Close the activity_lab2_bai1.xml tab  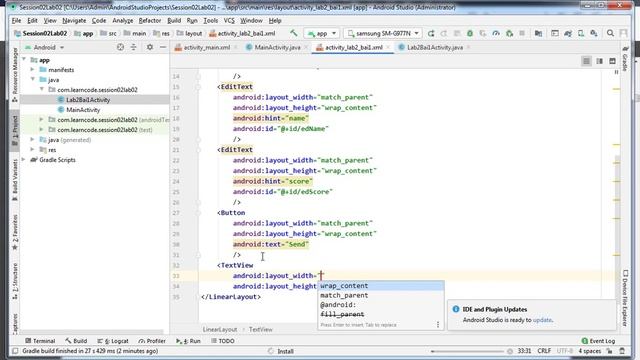click(x=388, y=47)
